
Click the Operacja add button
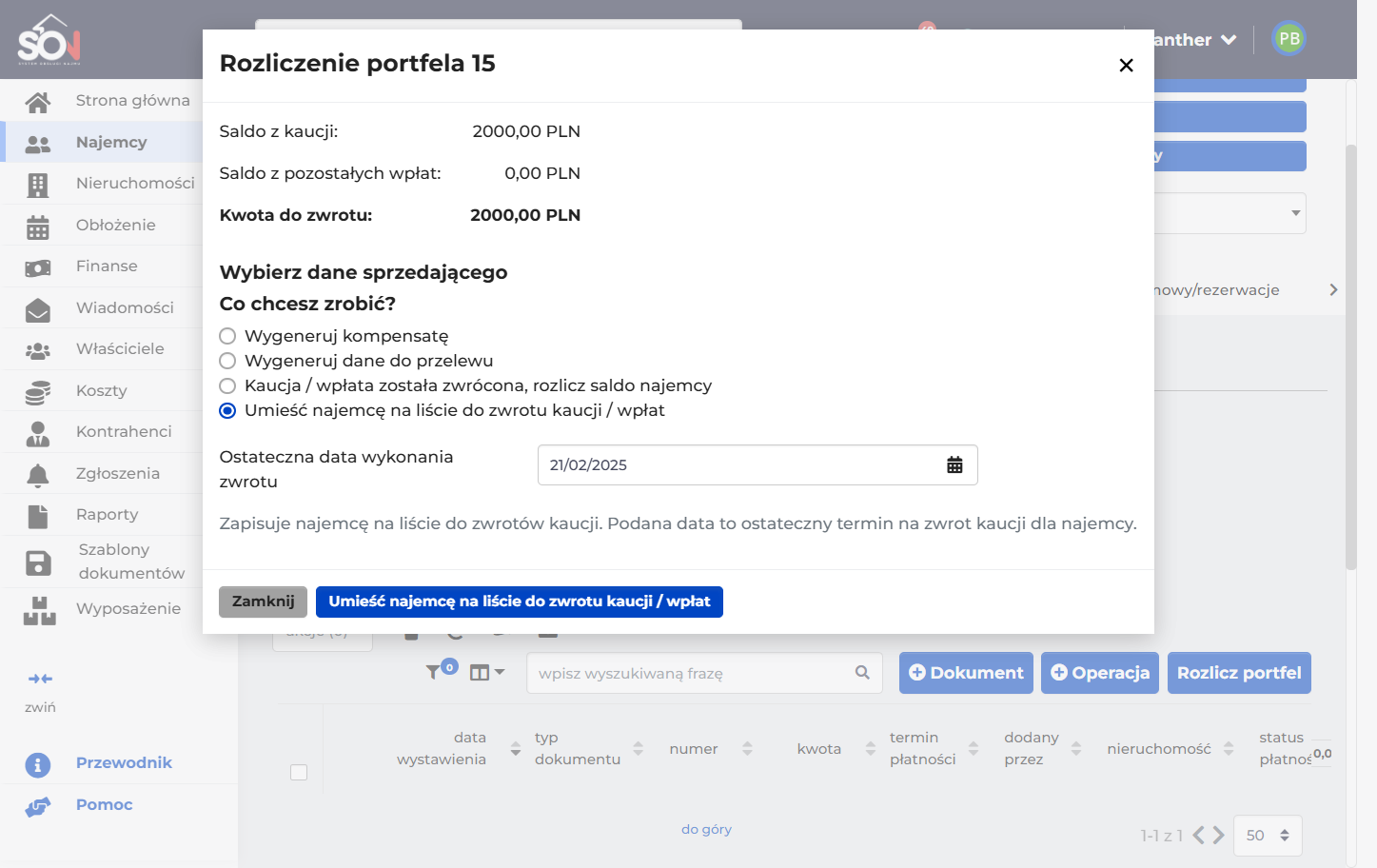pyautogui.click(x=1100, y=673)
